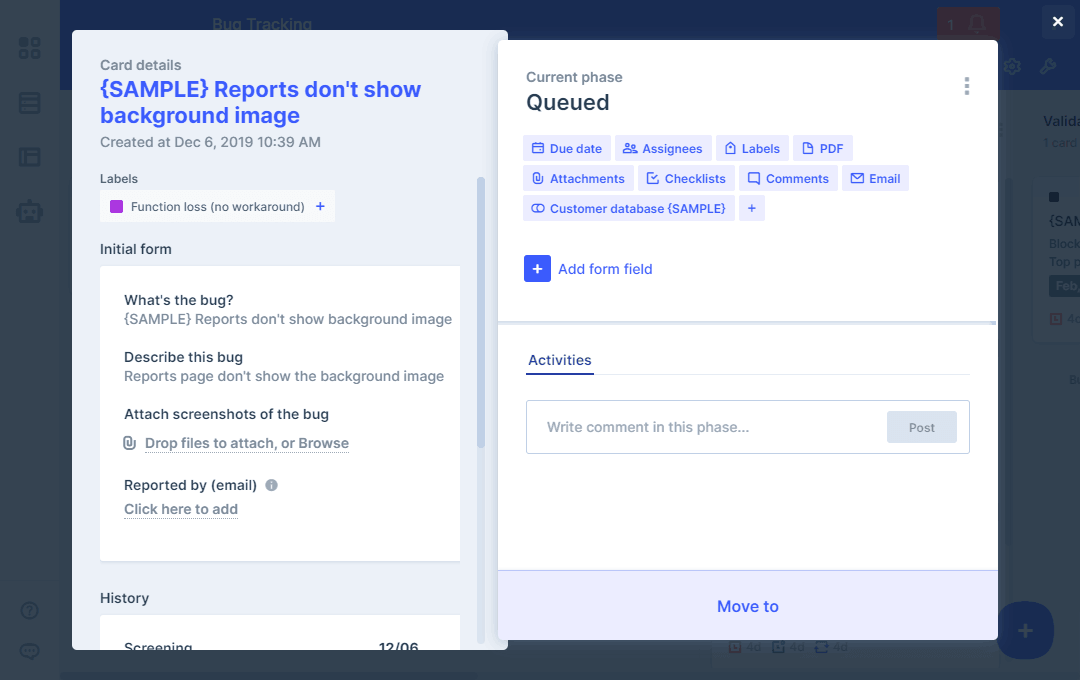Screen dimensions: 1080x680
Task: Click the purple Function loss label swatch
Action: click(116, 207)
